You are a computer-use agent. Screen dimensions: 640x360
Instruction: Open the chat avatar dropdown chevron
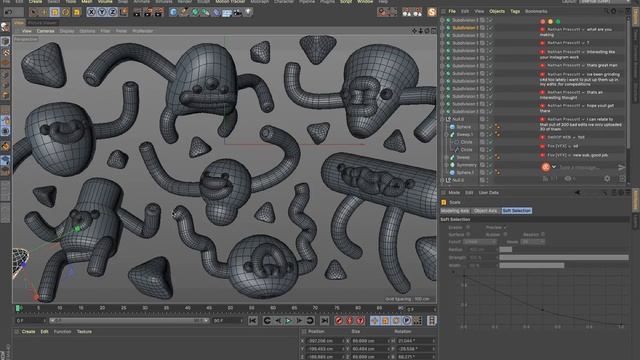tap(554, 167)
